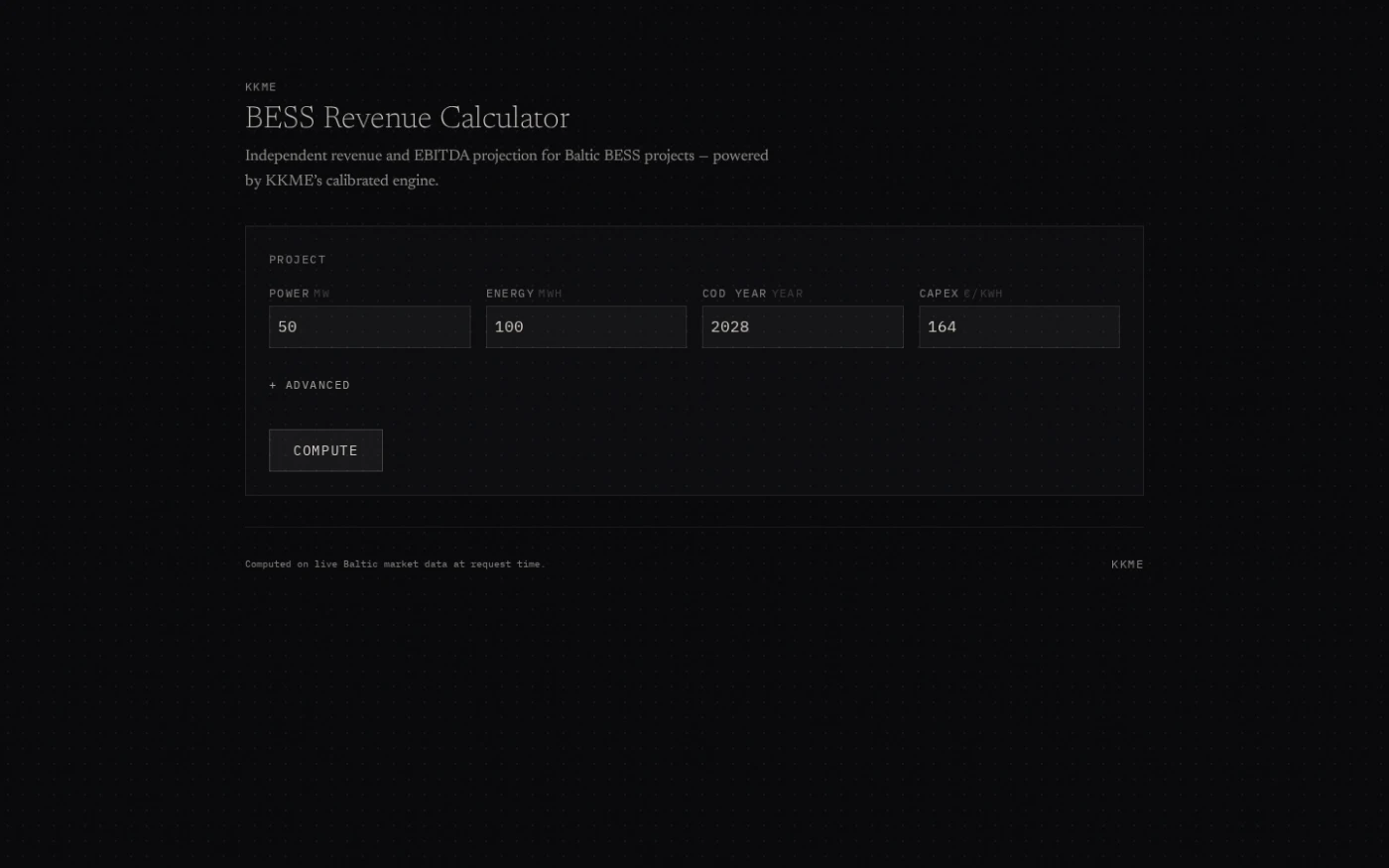1389x868 pixels.
Task: Click the CAPEX field label
Action: click(939, 294)
